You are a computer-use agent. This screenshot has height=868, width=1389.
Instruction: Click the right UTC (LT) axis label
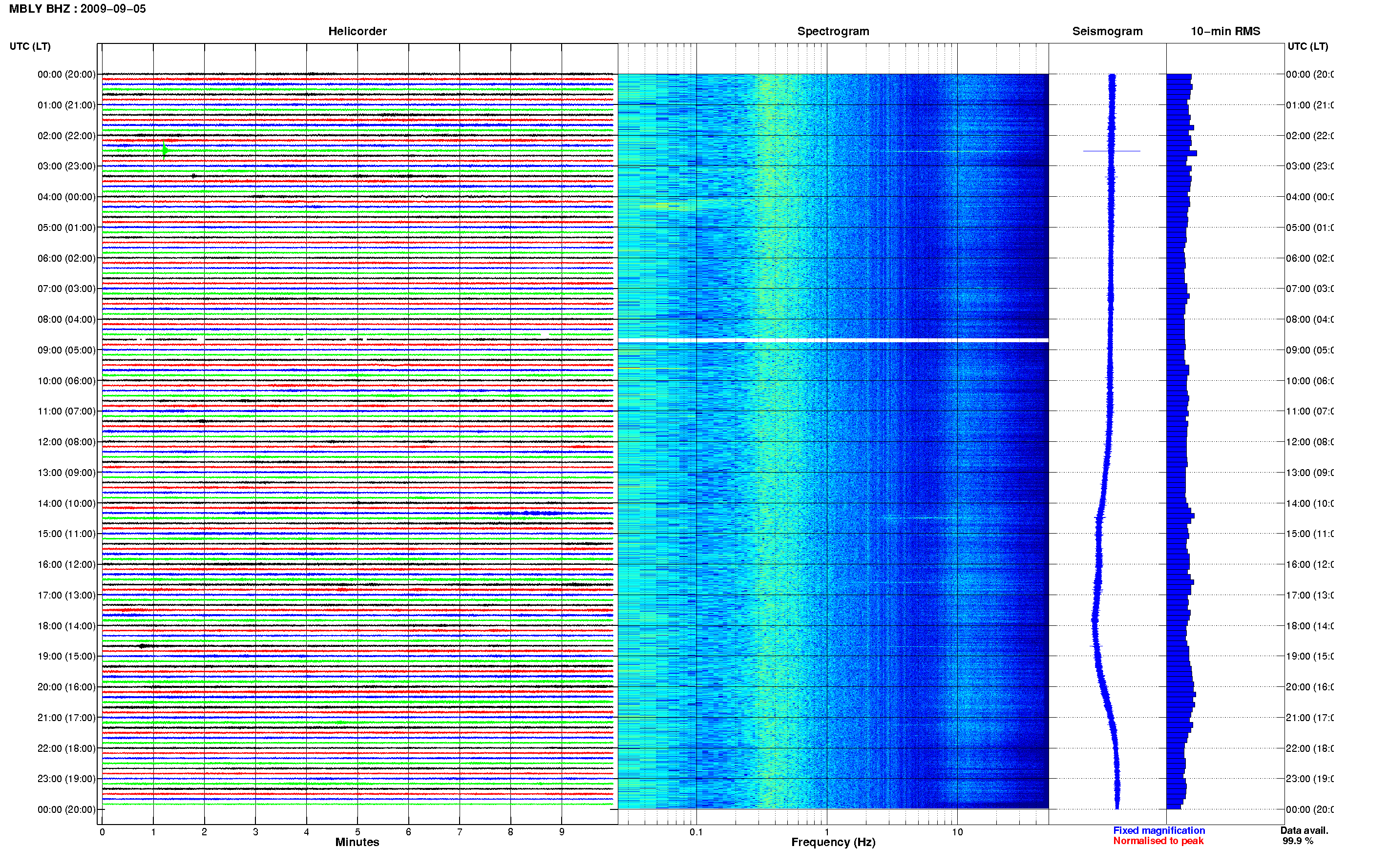[1307, 46]
